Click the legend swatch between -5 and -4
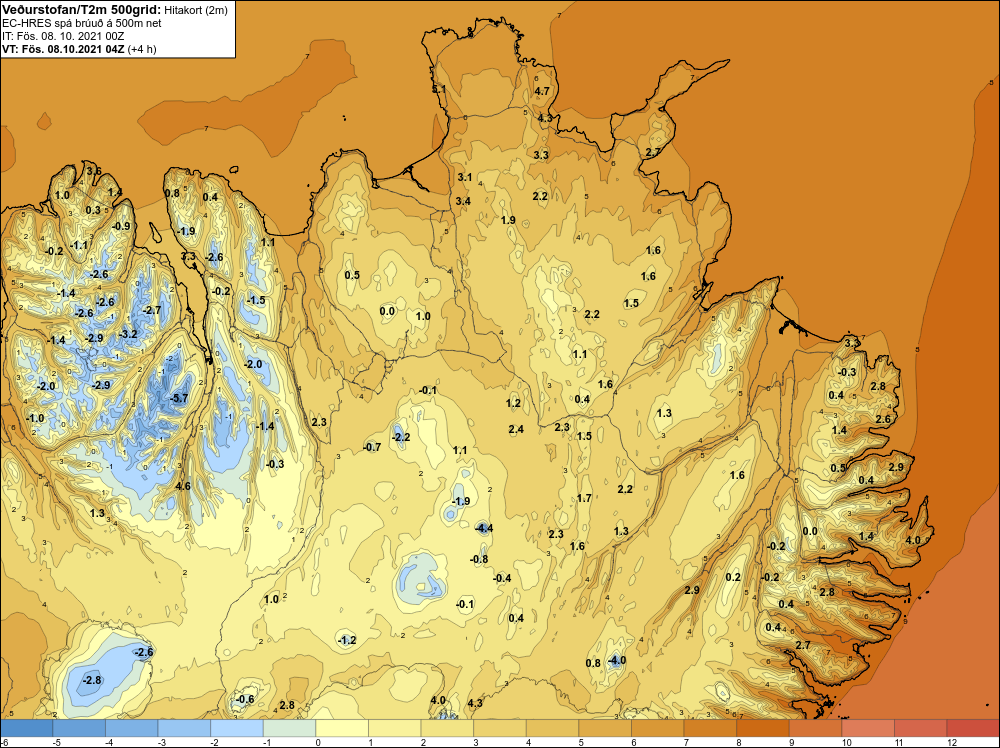Image resolution: width=1000 pixels, height=748 pixels. pos(79,728)
